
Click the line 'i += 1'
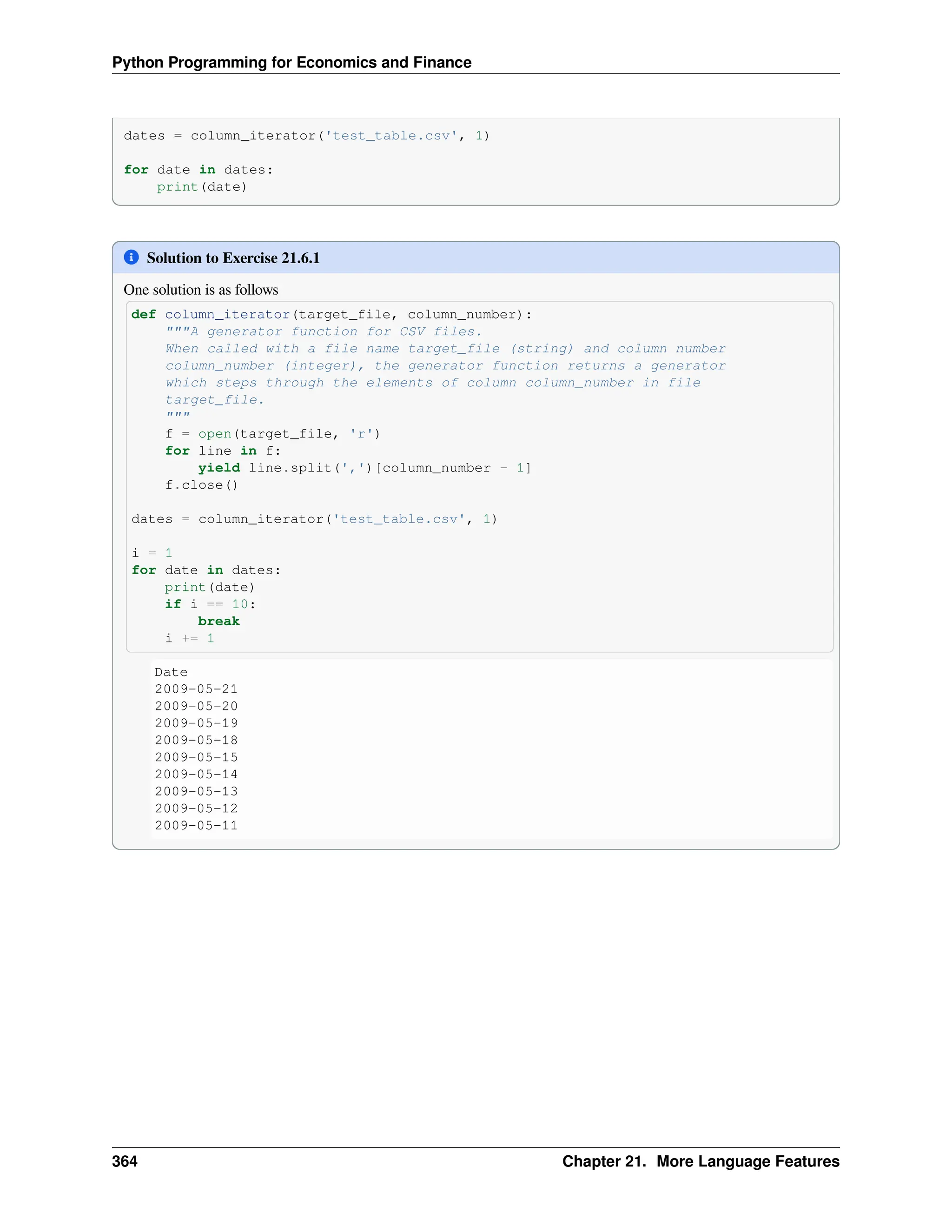coord(190,638)
